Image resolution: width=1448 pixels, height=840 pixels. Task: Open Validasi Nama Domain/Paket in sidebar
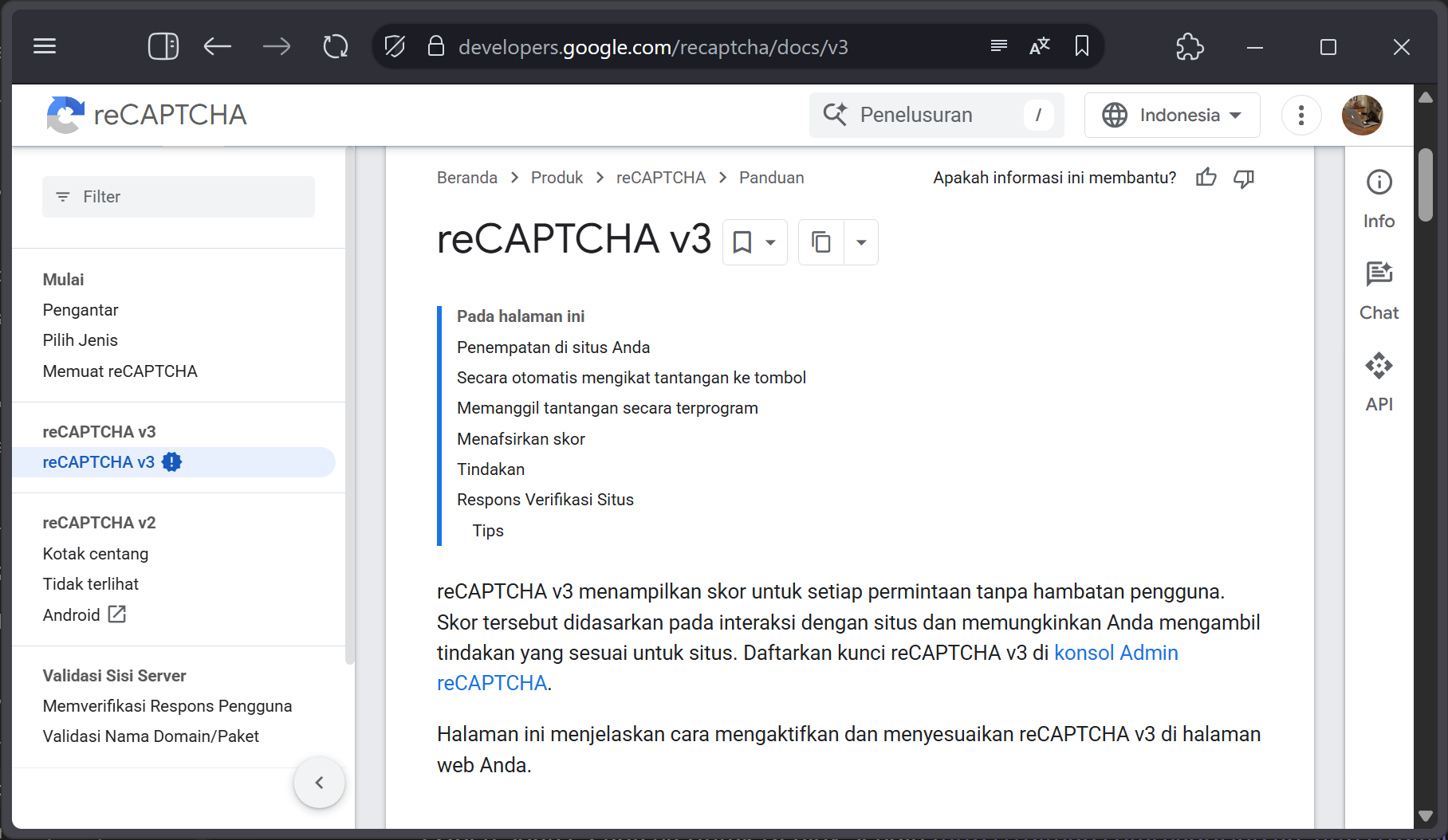point(151,736)
